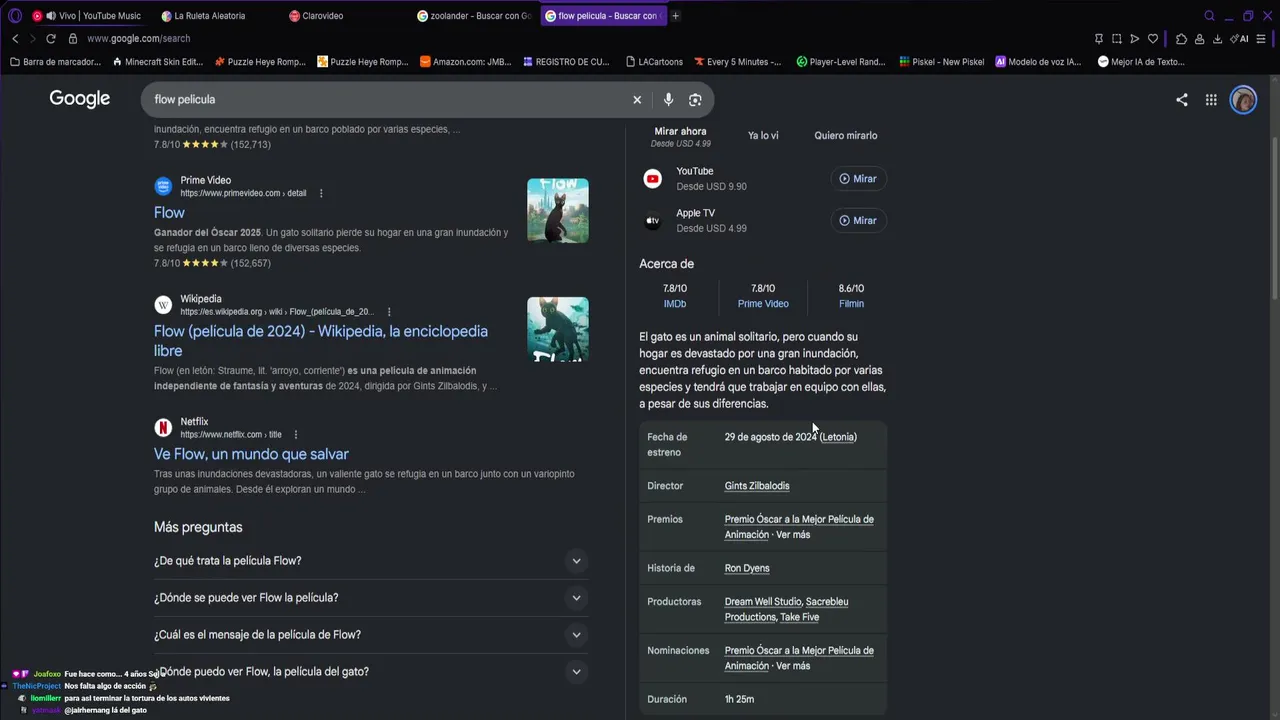Switch to the Clarovideo tab
The height and width of the screenshot is (720, 1280).
pos(345,16)
